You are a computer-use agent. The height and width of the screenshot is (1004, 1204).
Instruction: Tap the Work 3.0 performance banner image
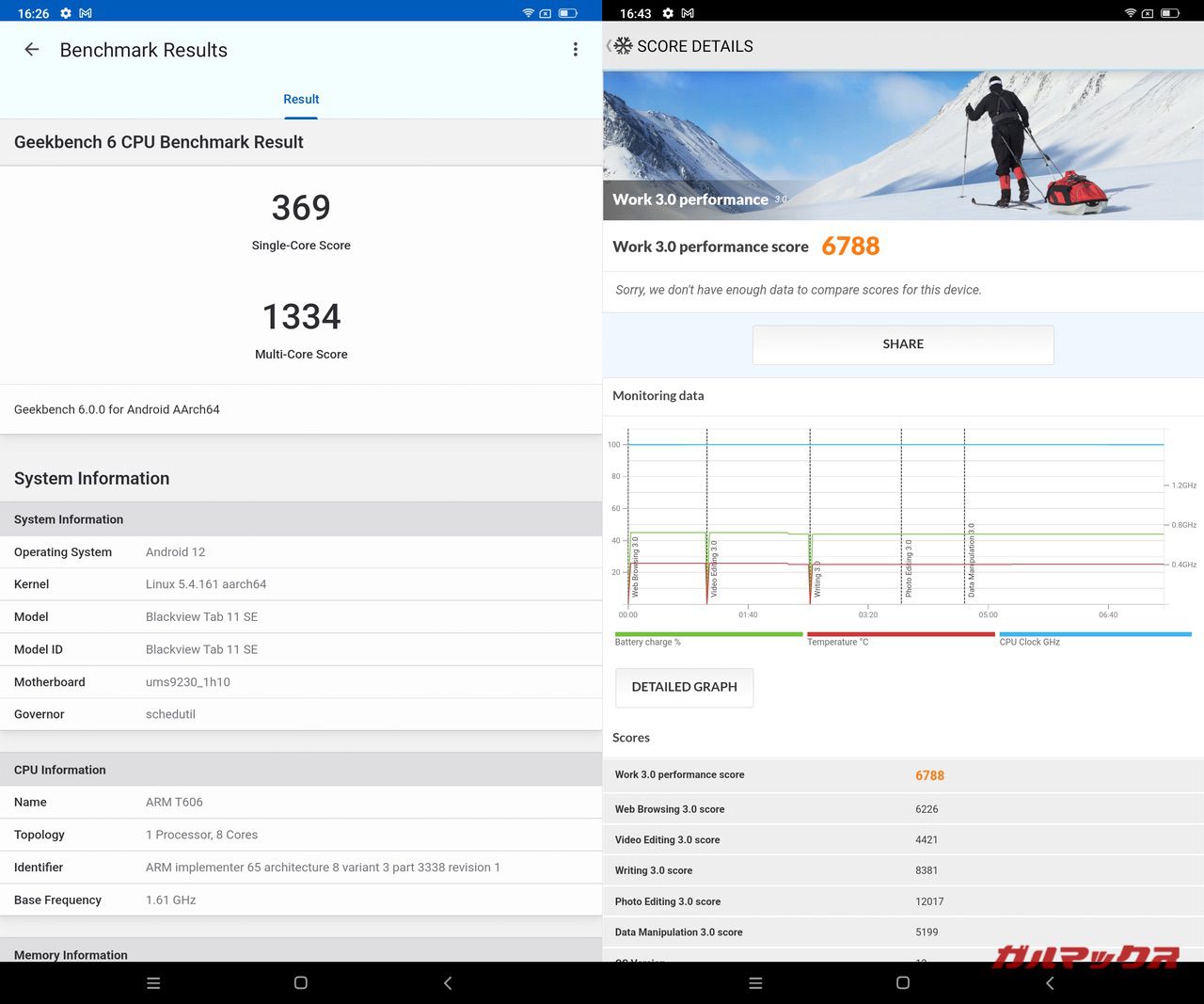click(x=903, y=145)
